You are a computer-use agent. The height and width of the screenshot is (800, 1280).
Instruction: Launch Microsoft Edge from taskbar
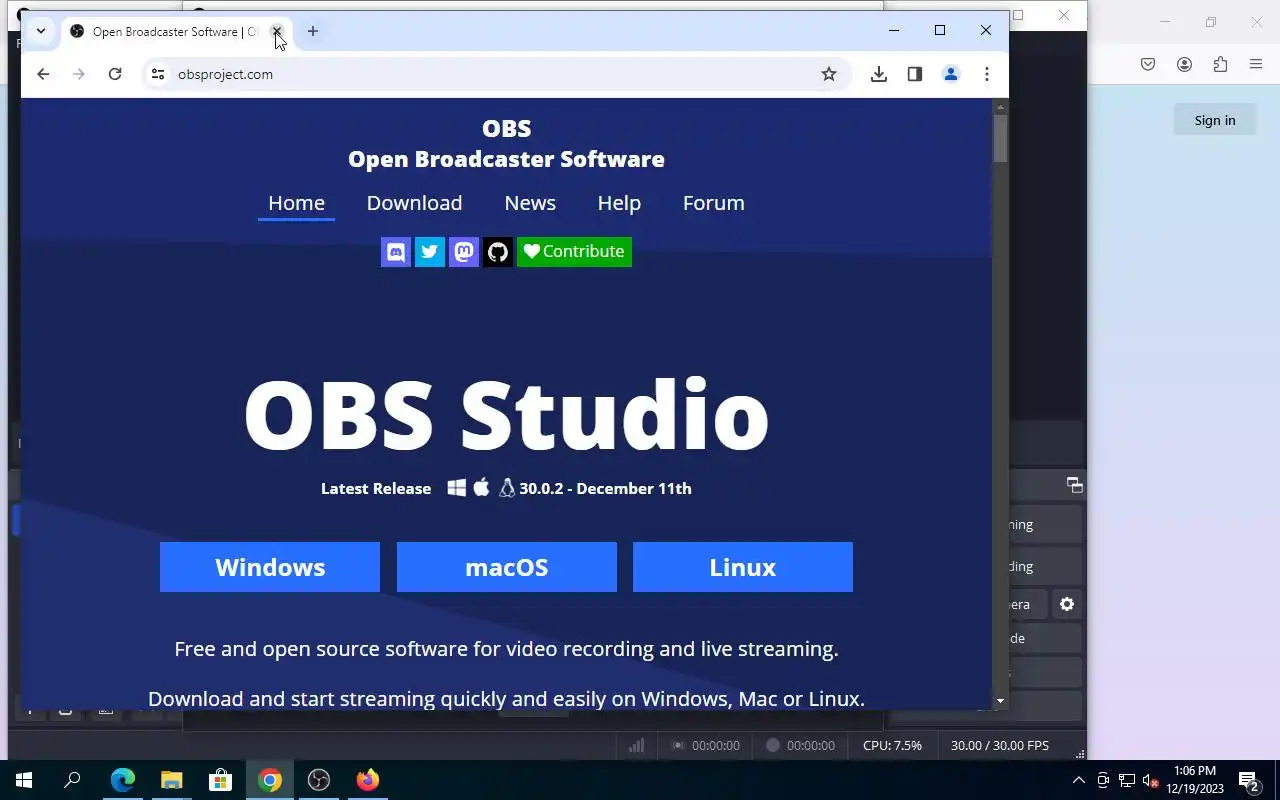click(123, 780)
